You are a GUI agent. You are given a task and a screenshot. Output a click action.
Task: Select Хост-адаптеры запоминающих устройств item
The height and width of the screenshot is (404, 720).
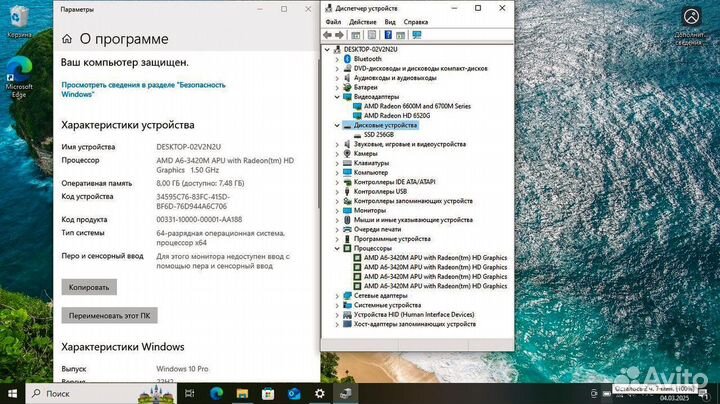pos(415,324)
